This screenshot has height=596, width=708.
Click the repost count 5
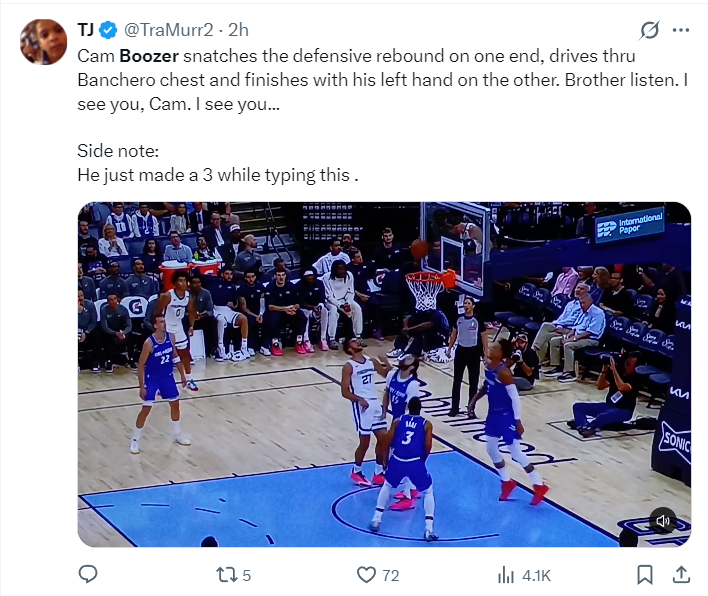pos(247,576)
